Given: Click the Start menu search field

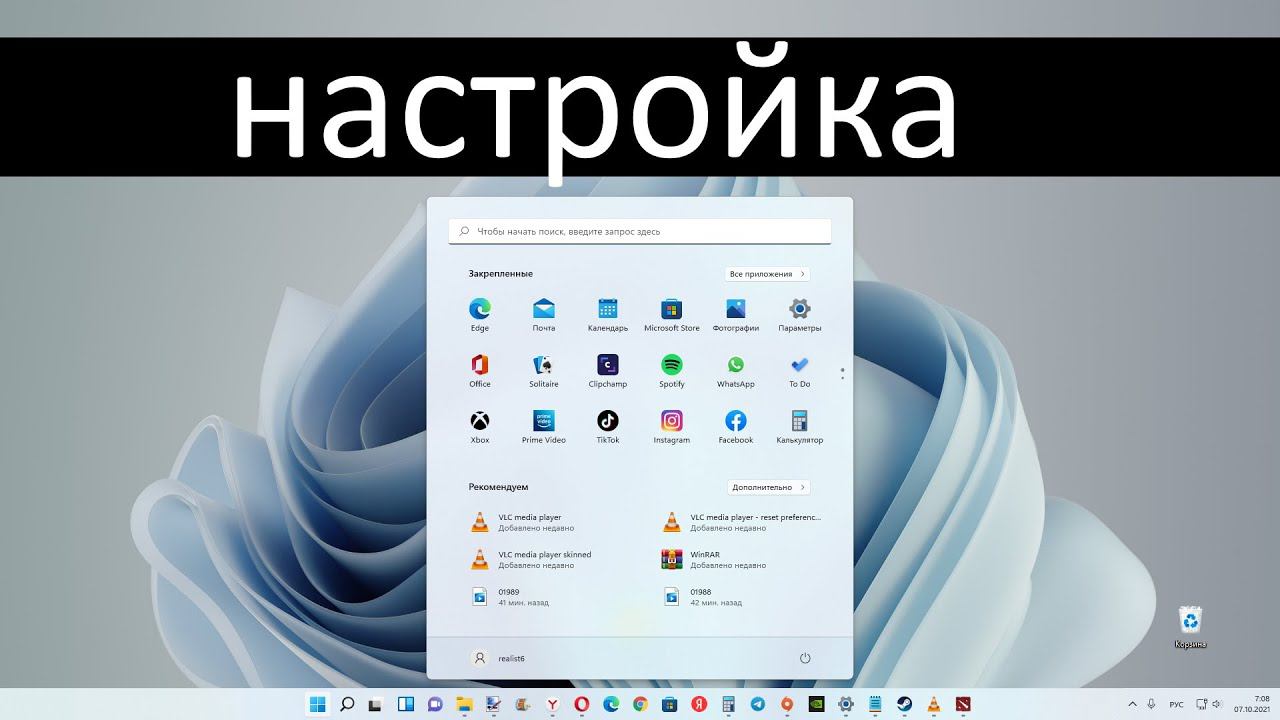Looking at the screenshot, I should click(640, 231).
